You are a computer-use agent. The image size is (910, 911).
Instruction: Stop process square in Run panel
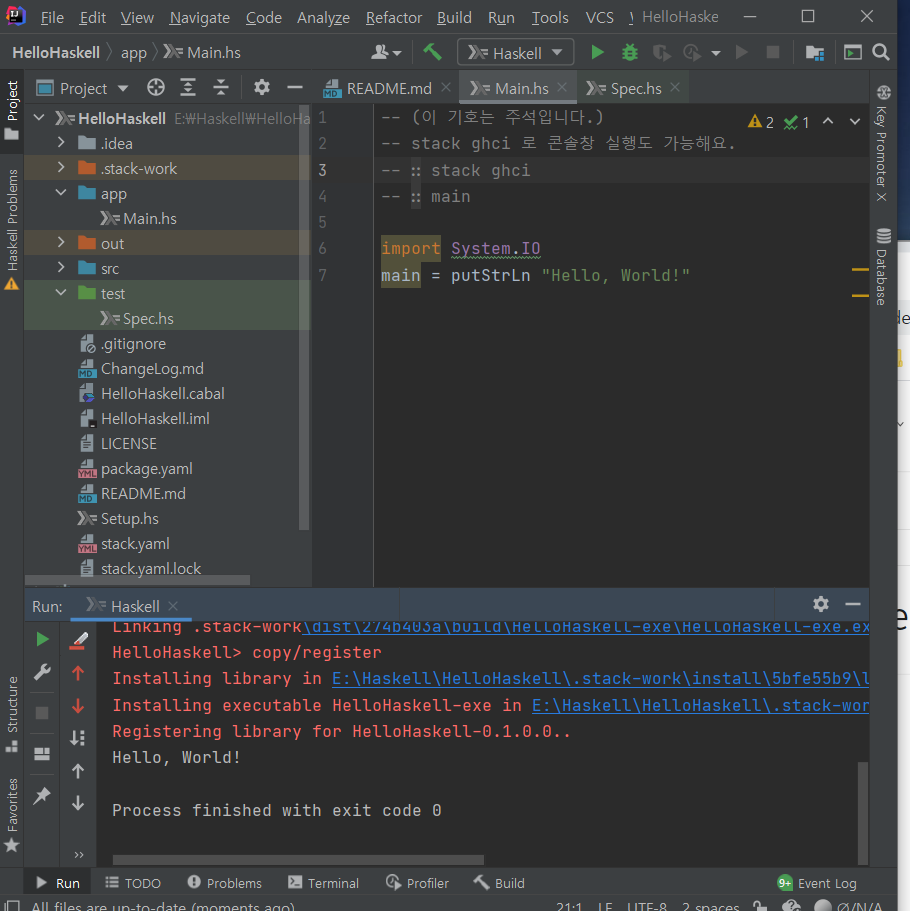42,713
